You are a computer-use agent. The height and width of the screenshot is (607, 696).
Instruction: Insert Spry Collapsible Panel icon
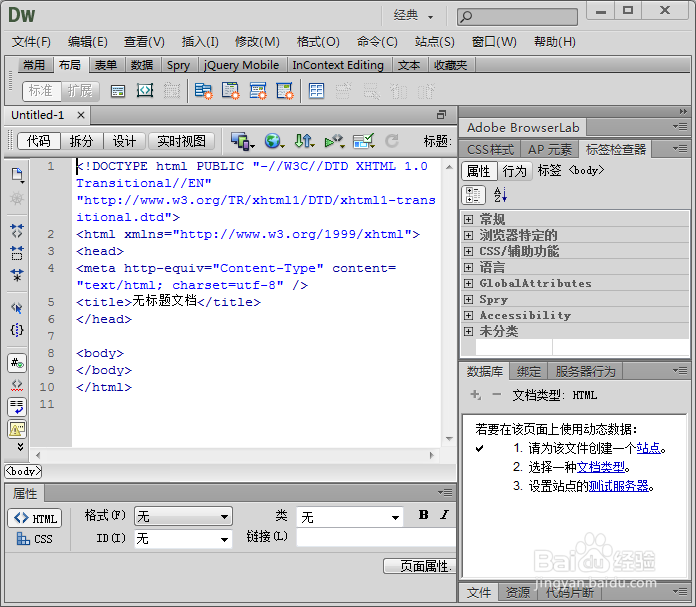pyautogui.click(x=285, y=91)
